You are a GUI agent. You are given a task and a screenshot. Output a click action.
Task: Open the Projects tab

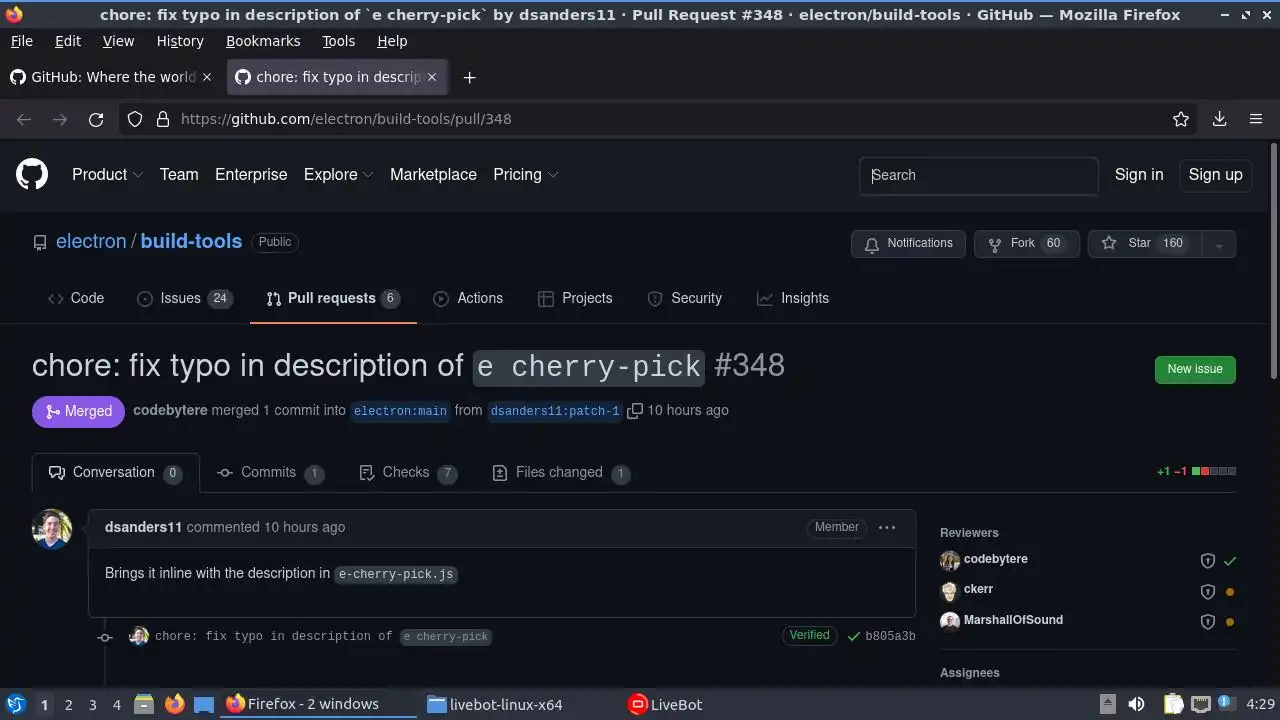click(x=575, y=298)
